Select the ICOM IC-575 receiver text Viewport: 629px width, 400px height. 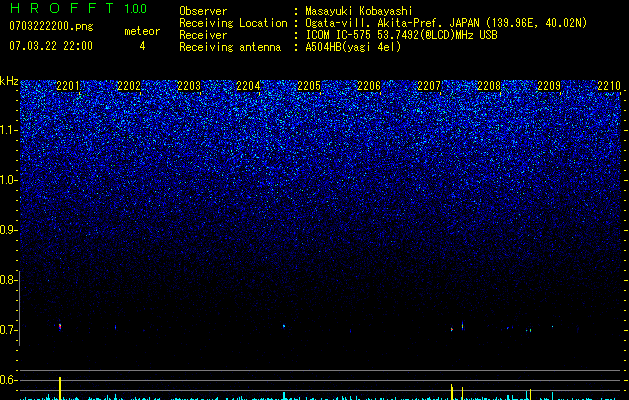tap(401, 35)
